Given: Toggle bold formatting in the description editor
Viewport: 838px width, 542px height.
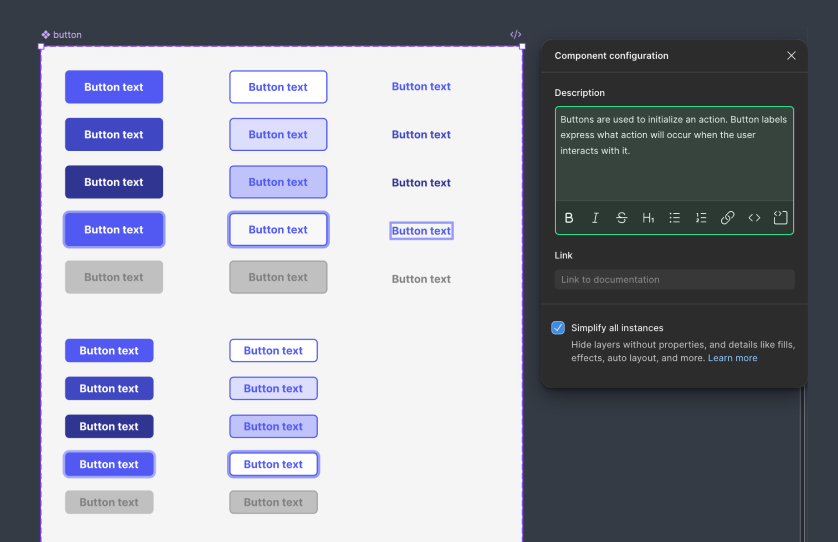Looking at the screenshot, I should pyautogui.click(x=569, y=218).
